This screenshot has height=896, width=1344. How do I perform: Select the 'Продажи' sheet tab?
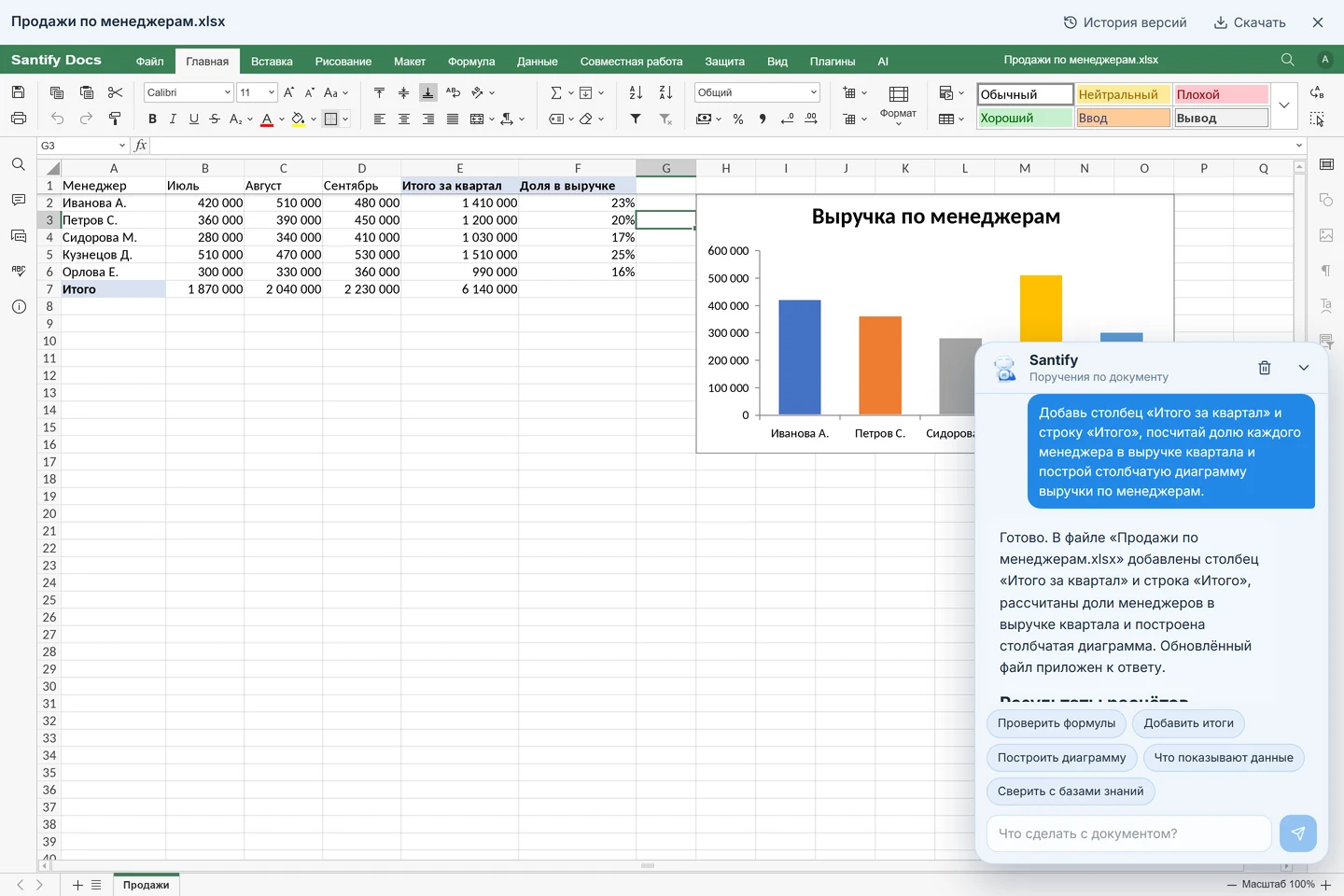[146, 885]
